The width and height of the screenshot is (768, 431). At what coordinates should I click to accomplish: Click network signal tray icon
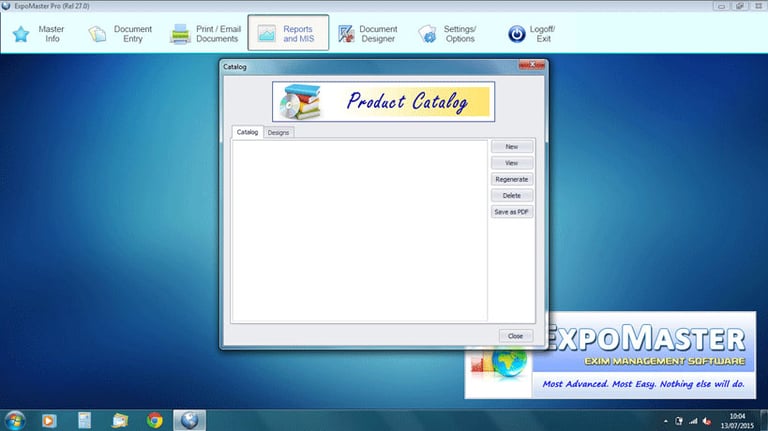click(x=693, y=421)
